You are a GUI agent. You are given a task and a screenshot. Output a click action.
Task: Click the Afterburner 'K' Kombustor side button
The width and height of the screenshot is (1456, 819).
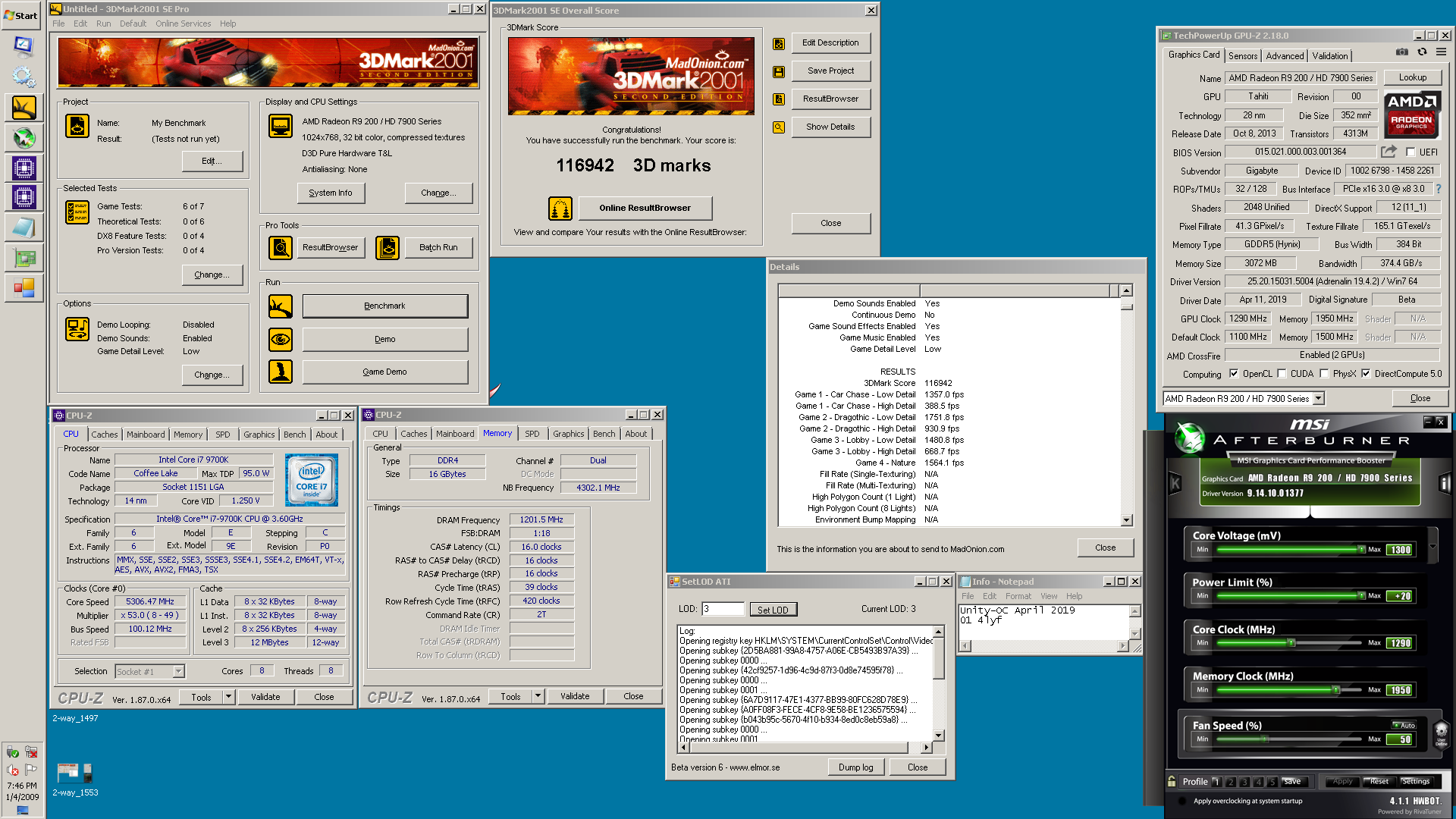click(1175, 483)
